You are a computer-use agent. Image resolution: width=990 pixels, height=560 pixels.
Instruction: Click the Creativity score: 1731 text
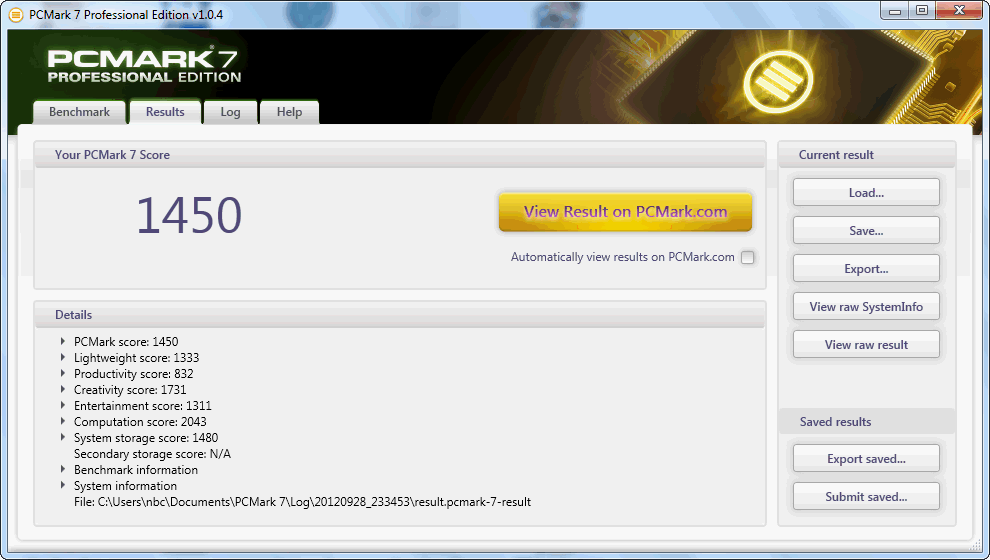[x=130, y=389]
